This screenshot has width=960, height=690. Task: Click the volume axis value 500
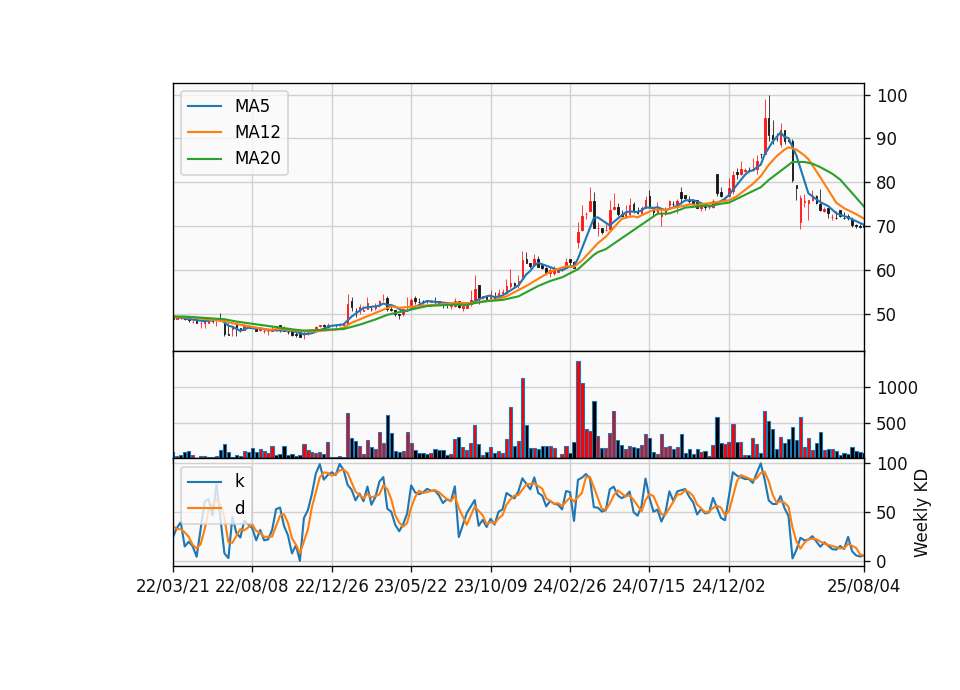892,424
